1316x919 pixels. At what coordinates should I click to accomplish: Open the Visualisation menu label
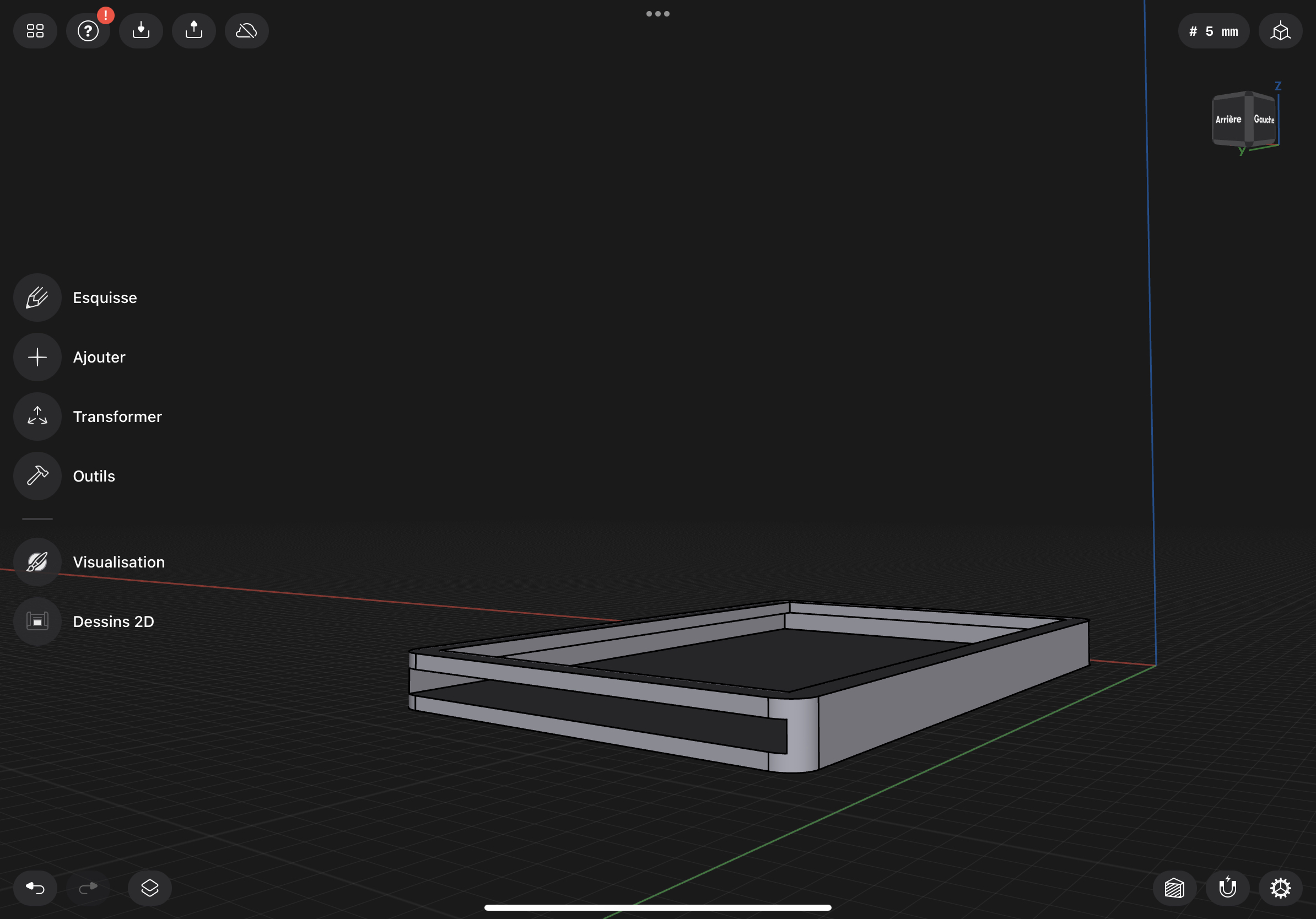[118, 562]
